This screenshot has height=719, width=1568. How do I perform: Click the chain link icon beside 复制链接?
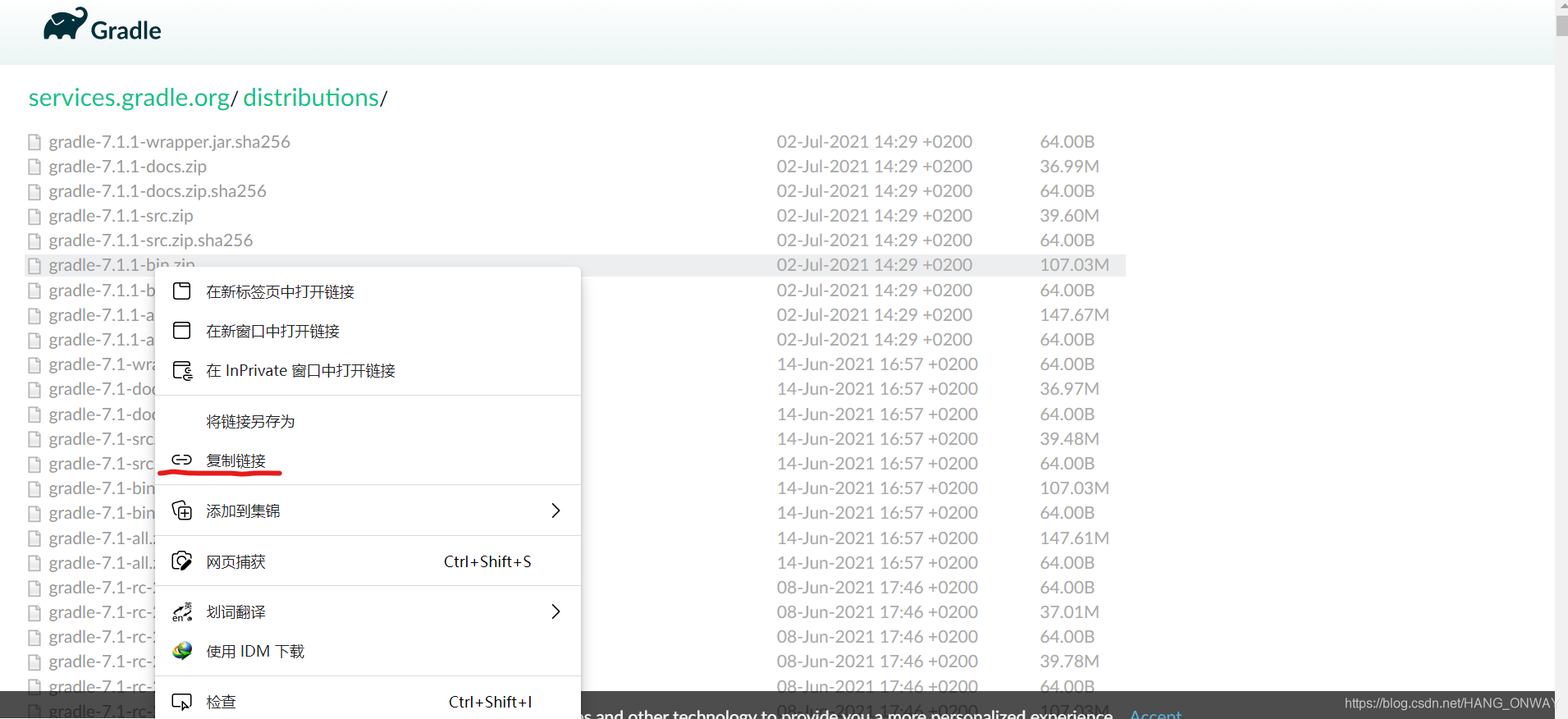(182, 460)
